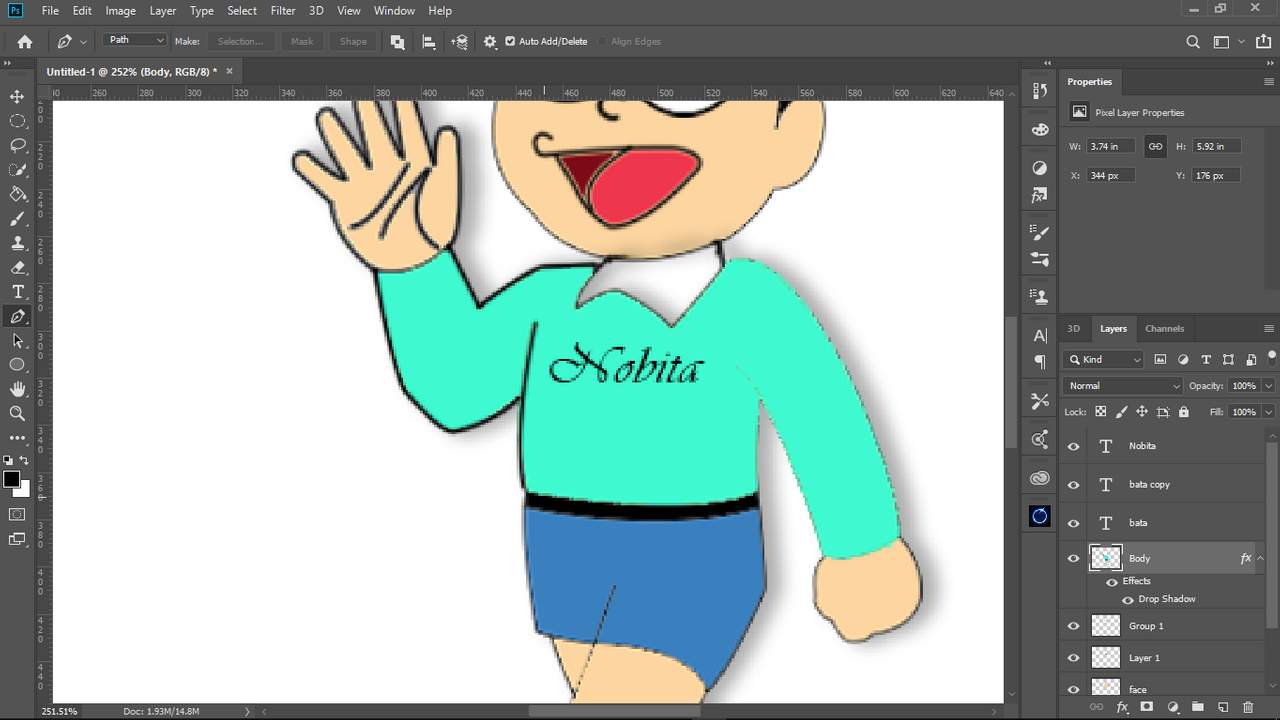Open the Fill slider dropdown
The height and width of the screenshot is (720, 1280).
point(1269,412)
